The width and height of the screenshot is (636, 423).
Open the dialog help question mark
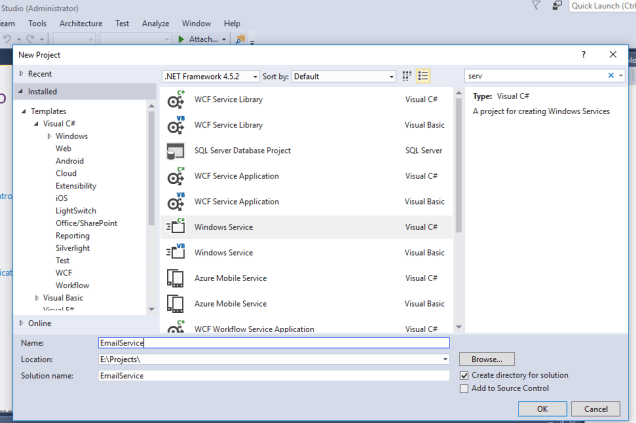pyautogui.click(x=583, y=54)
